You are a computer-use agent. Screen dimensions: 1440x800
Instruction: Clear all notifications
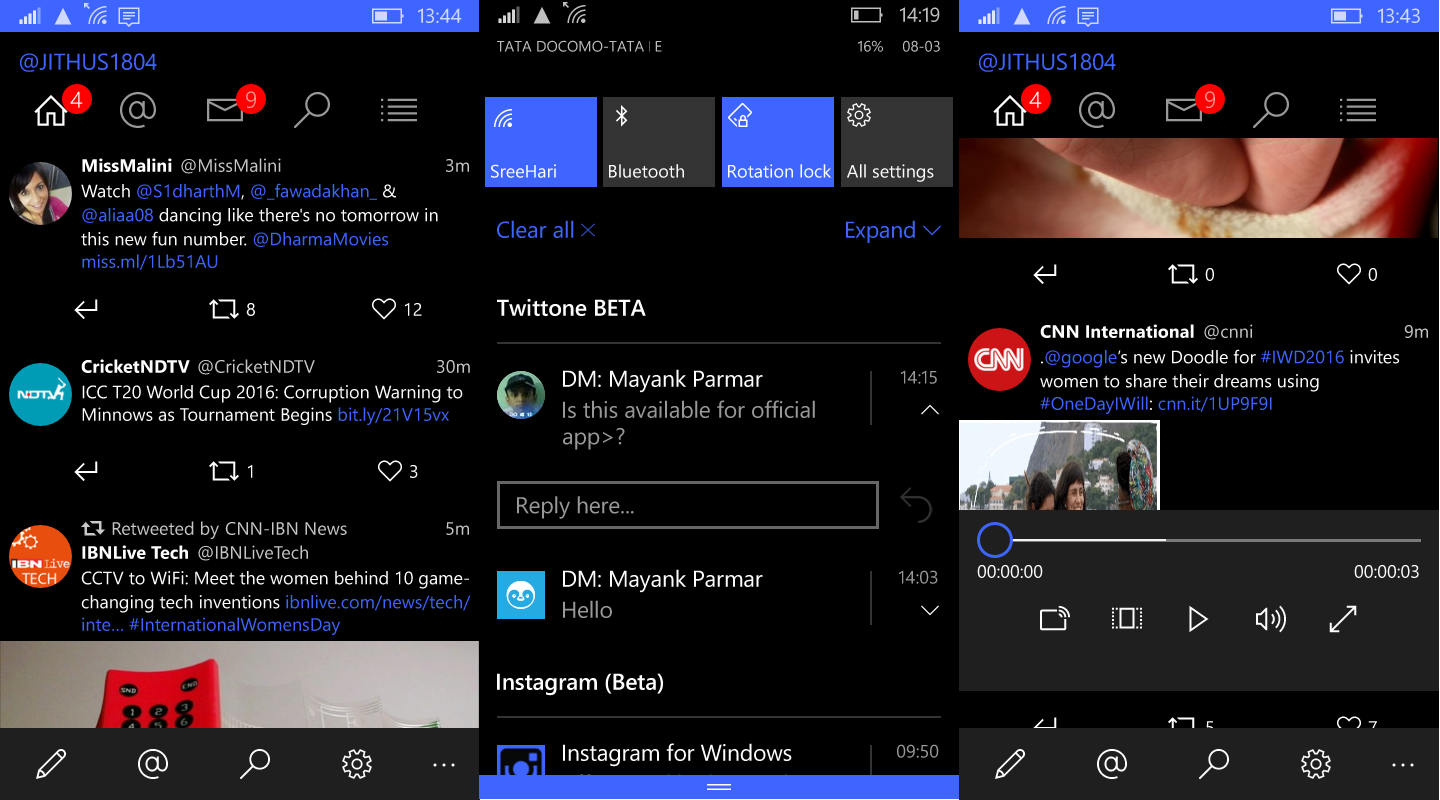point(546,230)
